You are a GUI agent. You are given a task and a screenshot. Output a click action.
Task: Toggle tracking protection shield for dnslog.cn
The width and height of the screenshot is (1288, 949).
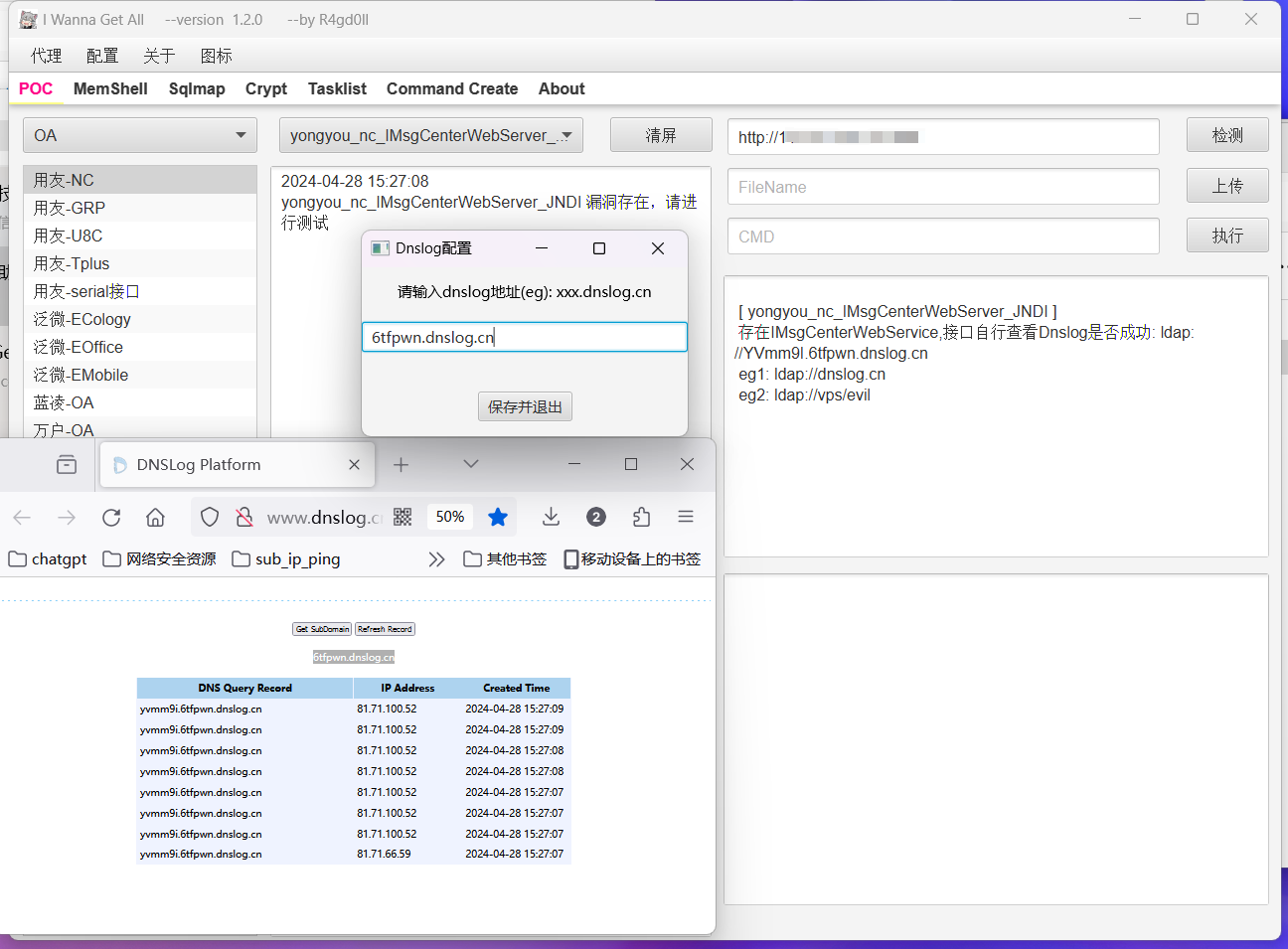point(209,517)
